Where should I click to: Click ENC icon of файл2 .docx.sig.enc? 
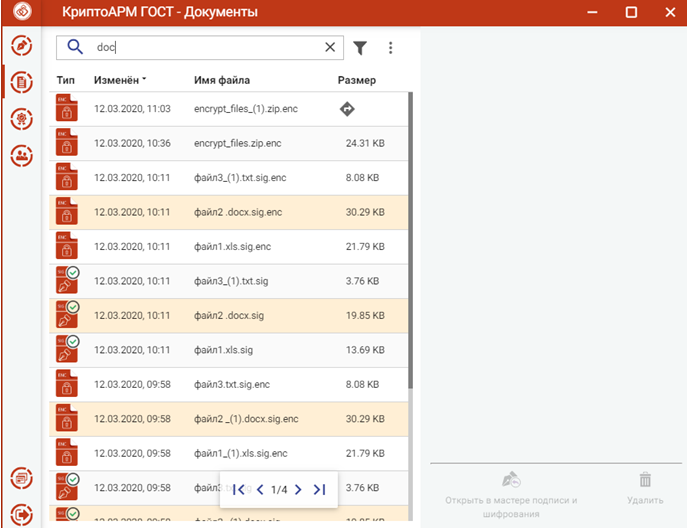point(67,212)
